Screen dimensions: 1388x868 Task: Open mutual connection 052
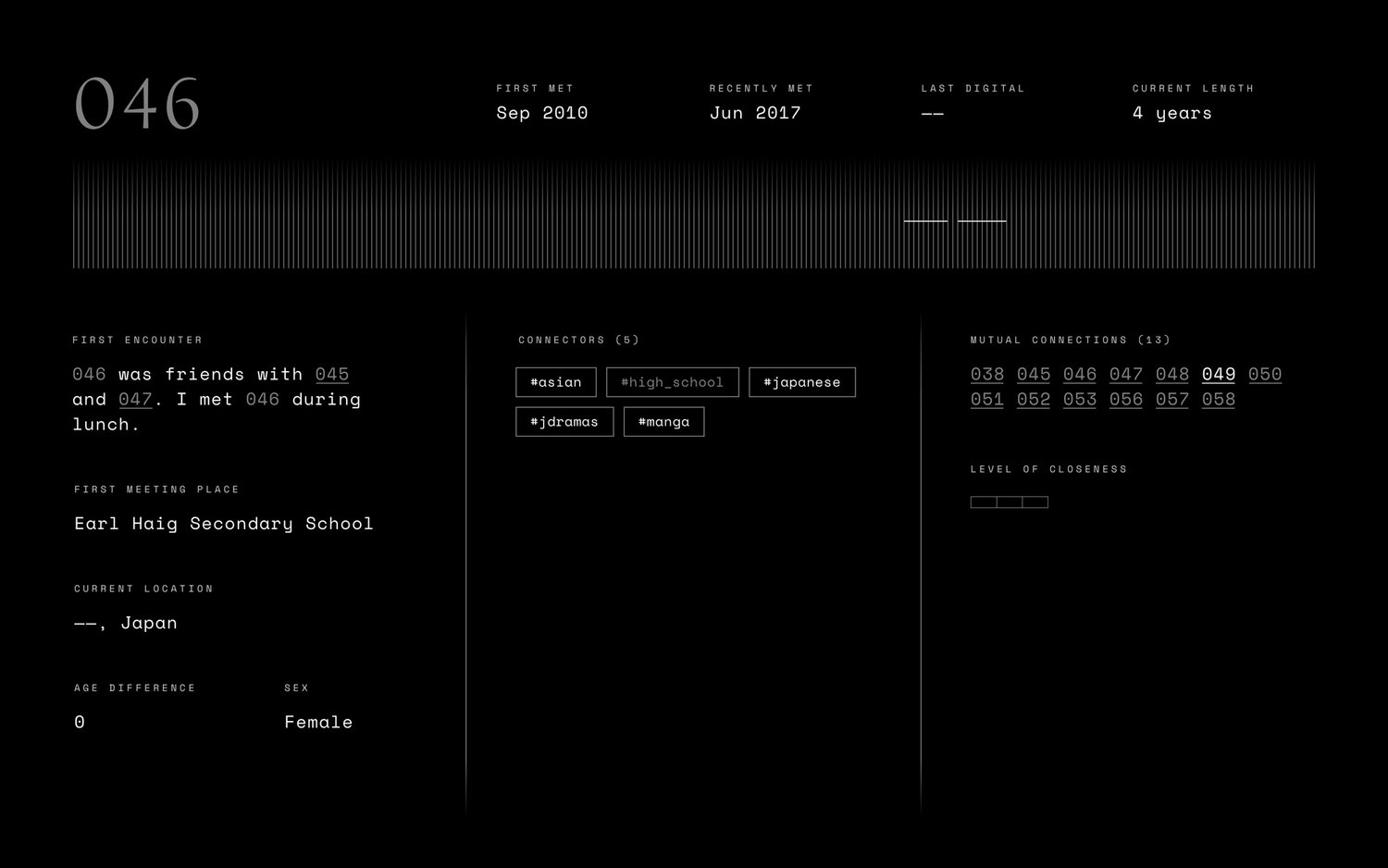tap(1034, 400)
